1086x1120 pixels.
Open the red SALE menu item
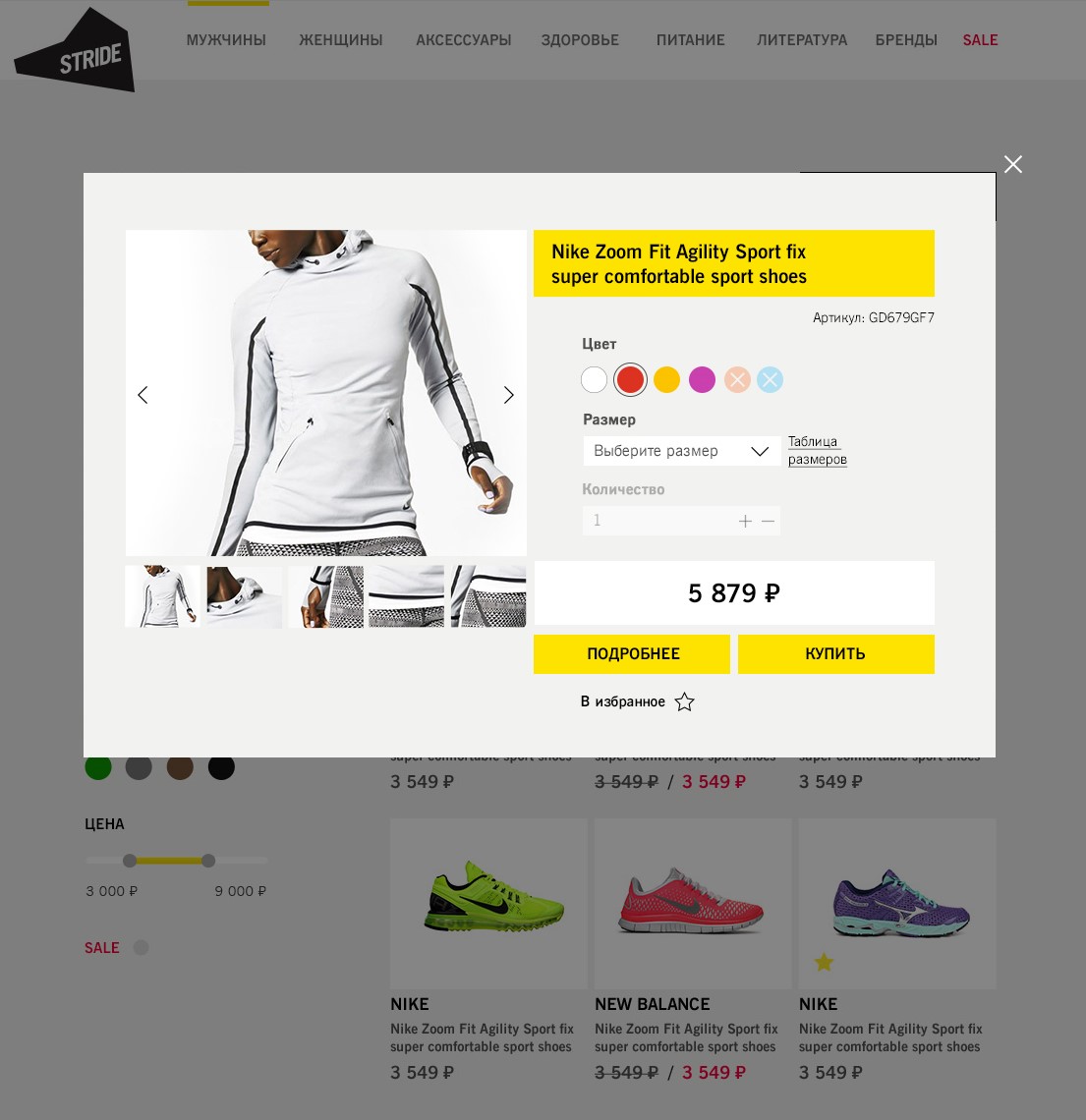980,40
